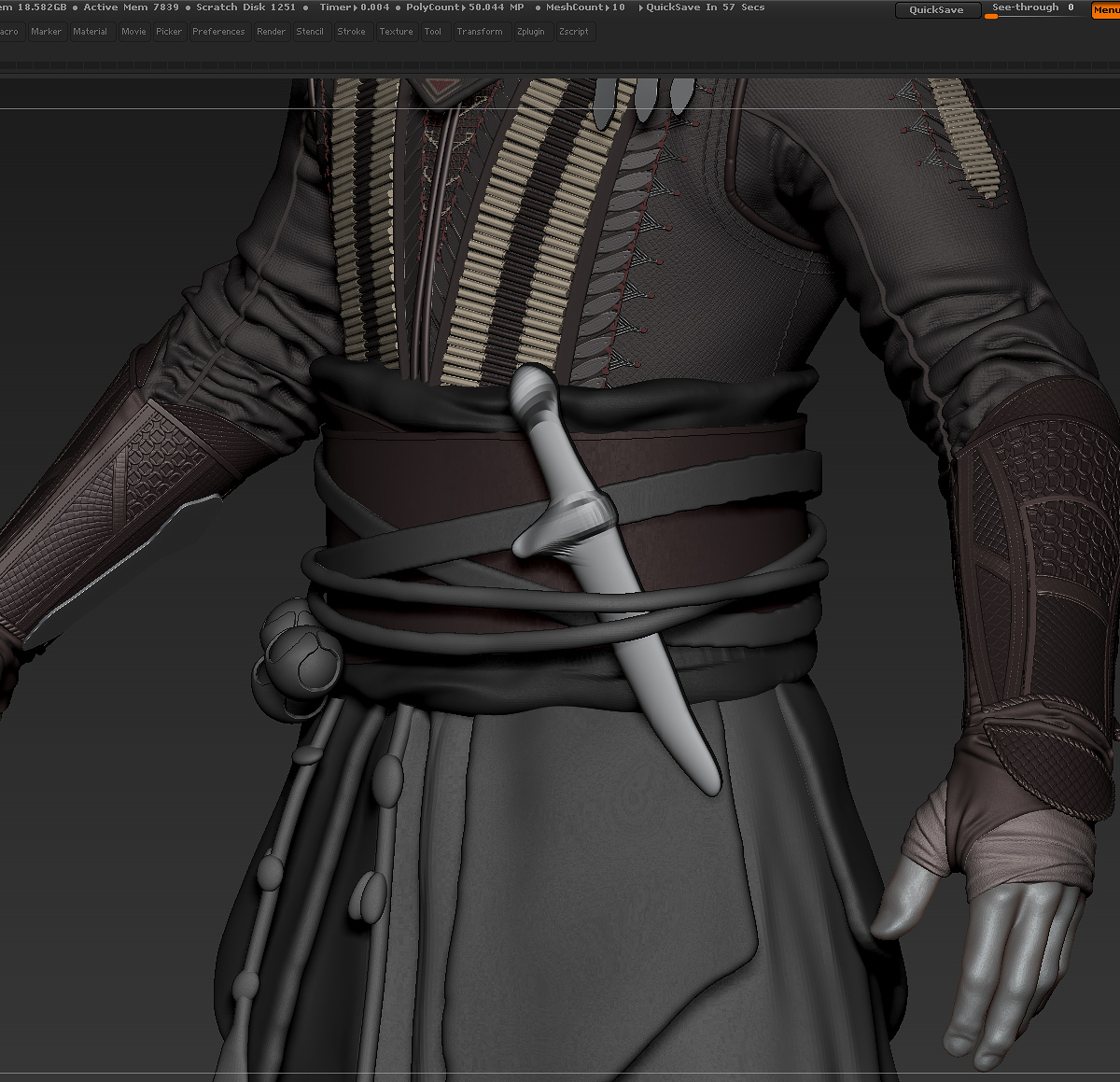Screen dimensions: 1120x1082
Task: Click the 'QuickSave In 57 Secs' text
Action: [x=705, y=7]
